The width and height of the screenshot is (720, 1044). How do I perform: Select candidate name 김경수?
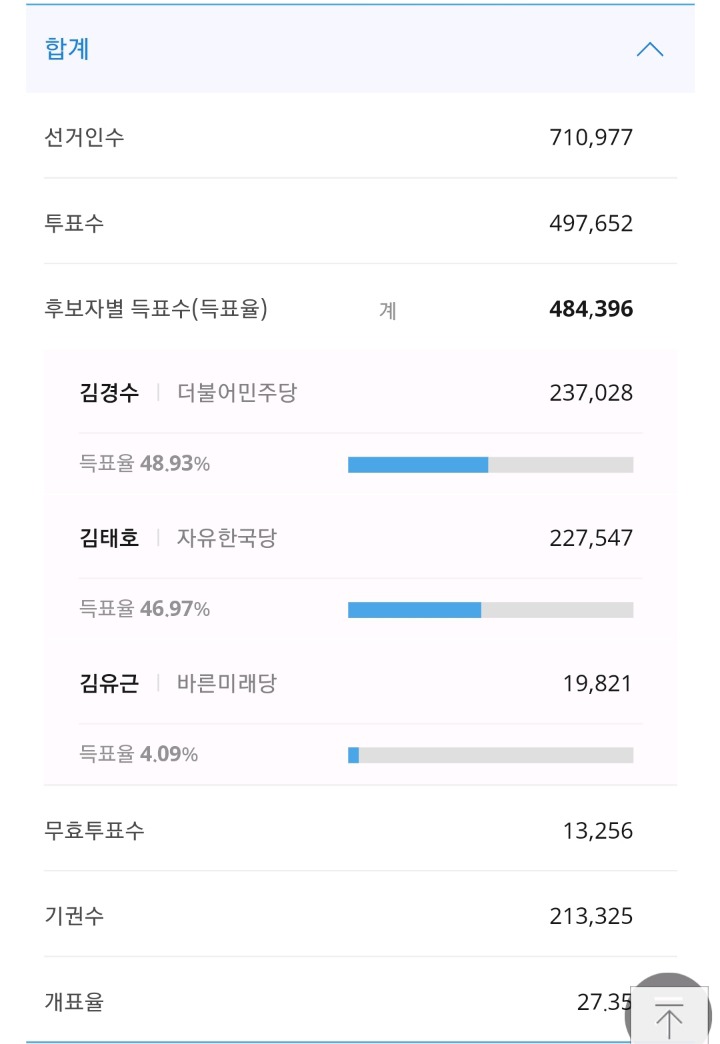click(x=108, y=392)
